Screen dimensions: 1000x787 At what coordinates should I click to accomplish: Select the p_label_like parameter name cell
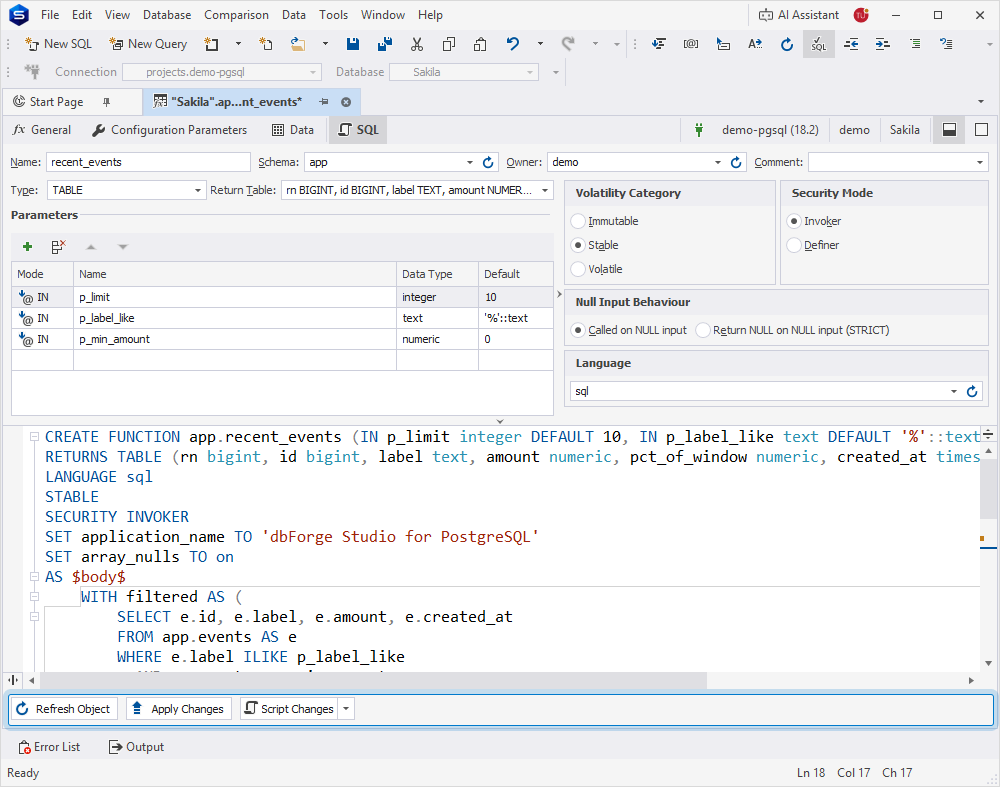[235, 318]
